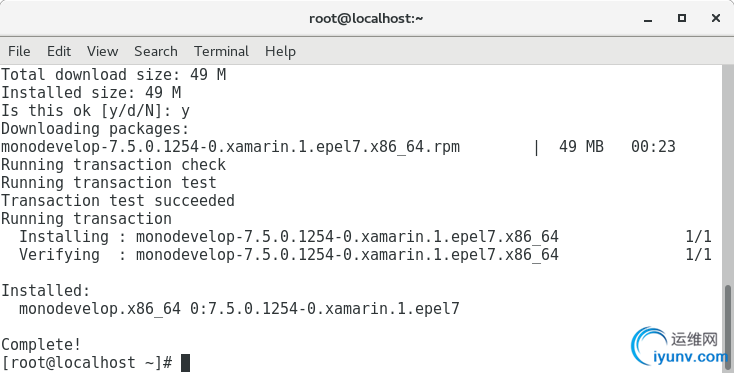Click the root@localhost:~ title bar
734x373 pixels.
[366, 18]
